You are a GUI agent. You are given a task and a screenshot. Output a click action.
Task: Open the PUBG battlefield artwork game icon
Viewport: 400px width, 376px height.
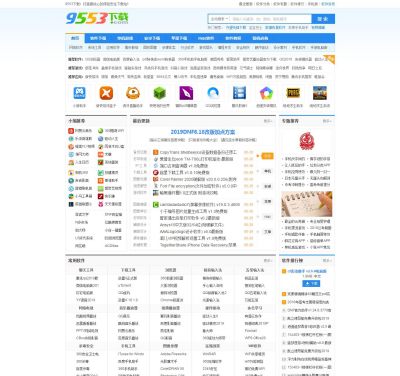click(320, 93)
